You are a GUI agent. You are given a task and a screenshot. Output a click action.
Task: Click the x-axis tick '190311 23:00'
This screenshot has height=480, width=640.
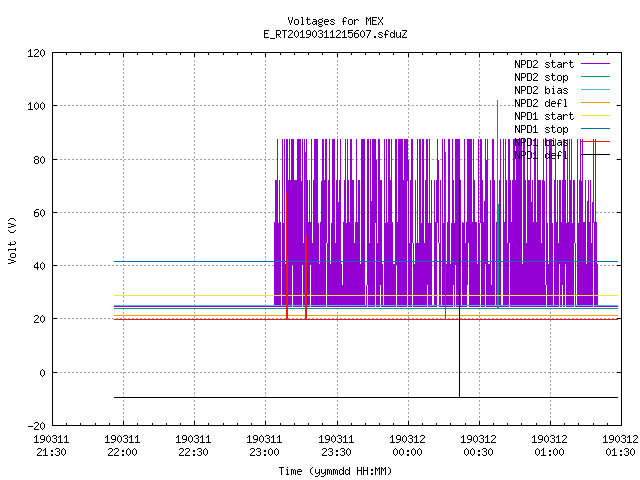click(x=264, y=446)
